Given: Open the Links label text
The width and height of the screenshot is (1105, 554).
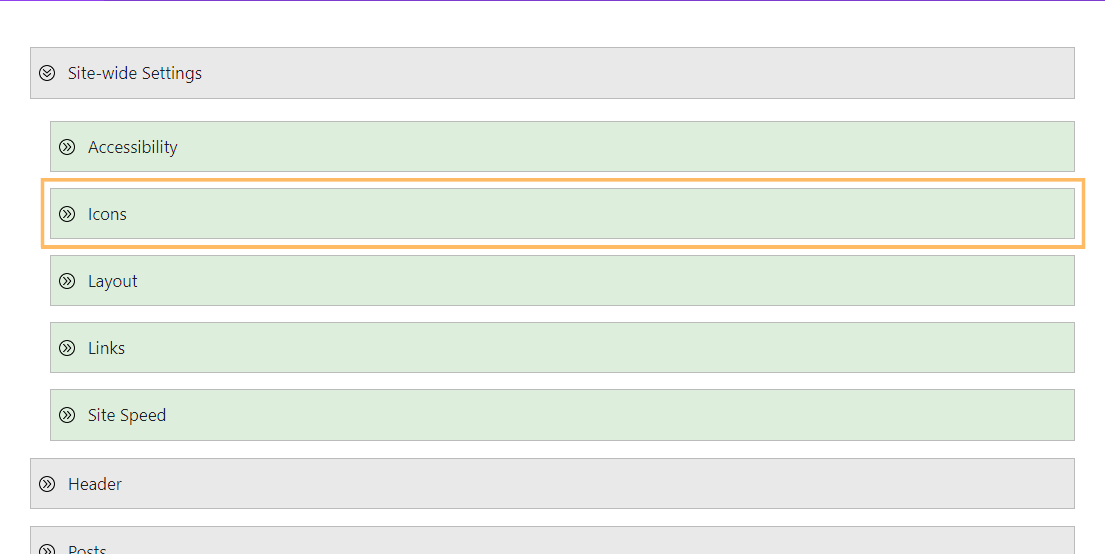Looking at the screenshot, I should [106, 348].
